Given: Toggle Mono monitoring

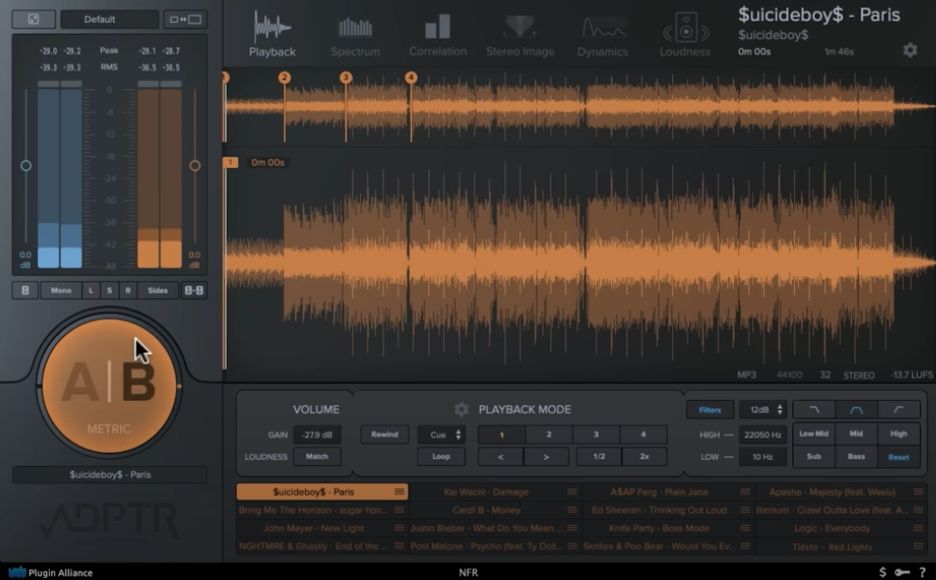Looking at the screenshot, I should click(x=61, y=291).
